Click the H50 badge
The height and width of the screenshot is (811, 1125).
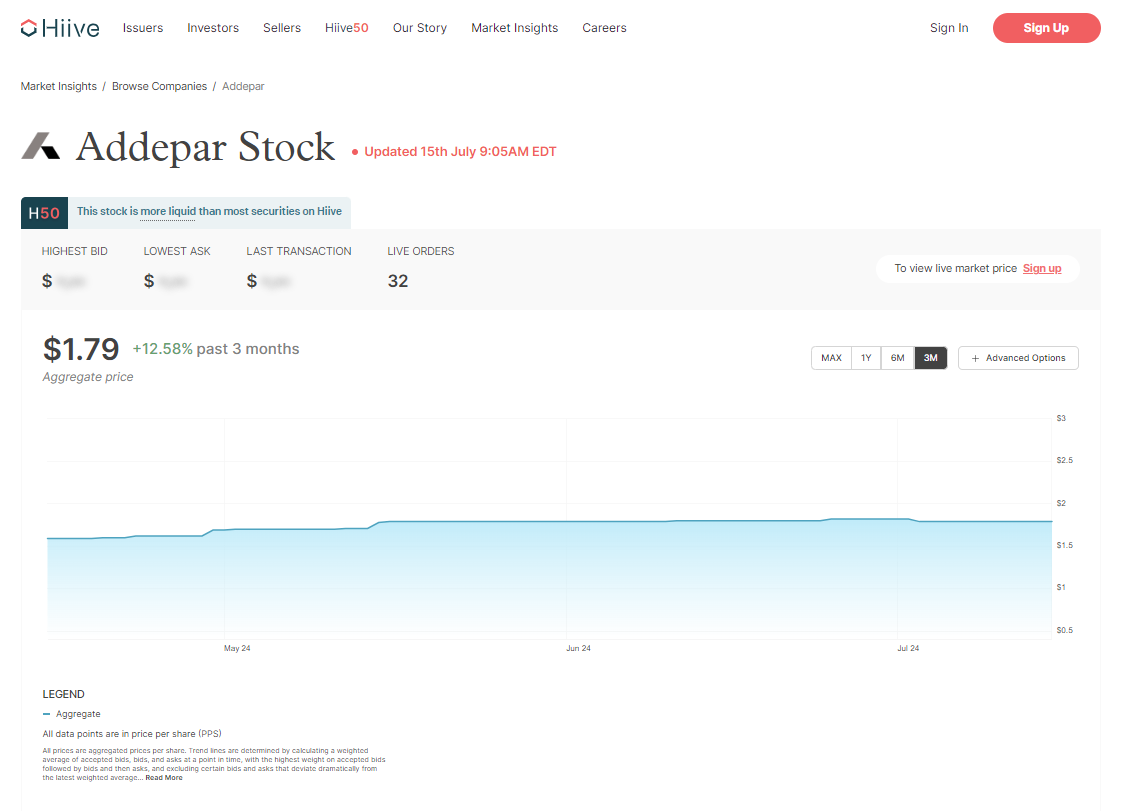pyautogui.click(x=44, y=213)
